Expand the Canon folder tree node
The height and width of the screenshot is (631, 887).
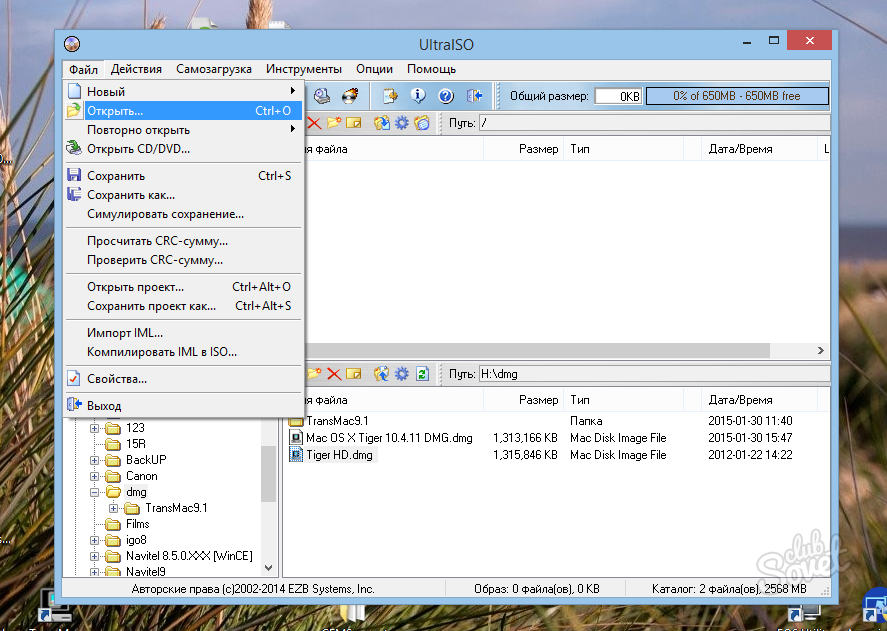(94, 477)
